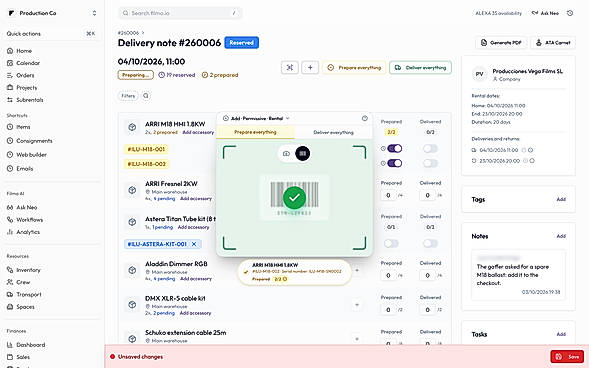
Task: Click Ask Neo in top bar
Action: 545,13
